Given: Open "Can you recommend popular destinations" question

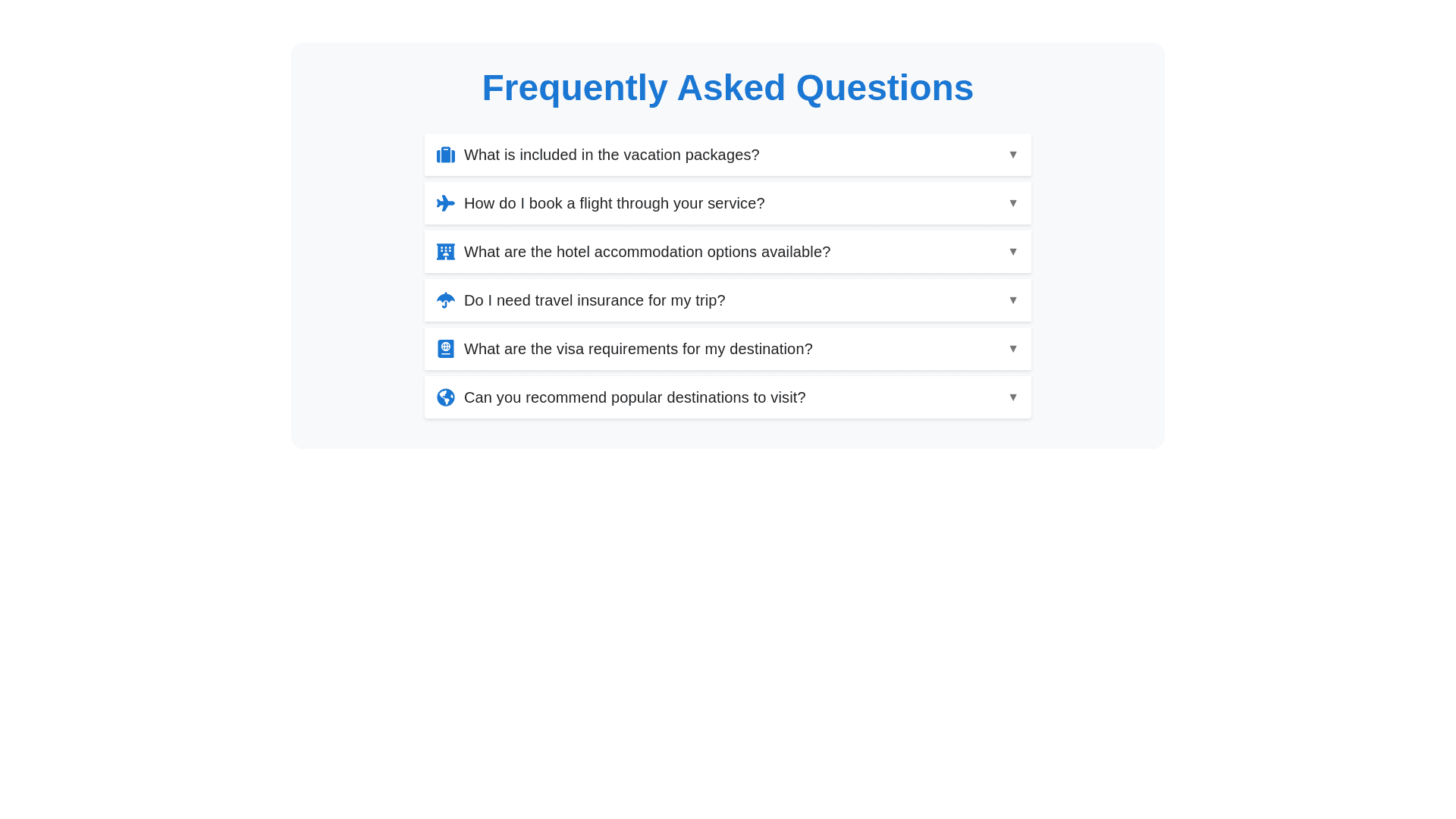Looking at the screenshot, I should (x=634, y=397).
